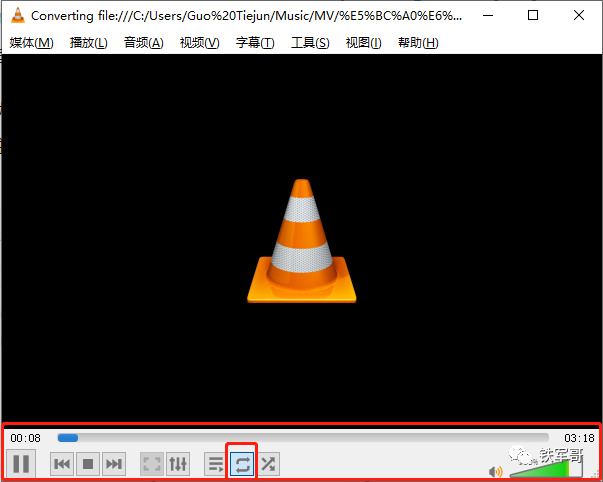This screenshot has height=482, width=603.
Task: Open the 视图(I) menu
Action: [x=363, y=43]
